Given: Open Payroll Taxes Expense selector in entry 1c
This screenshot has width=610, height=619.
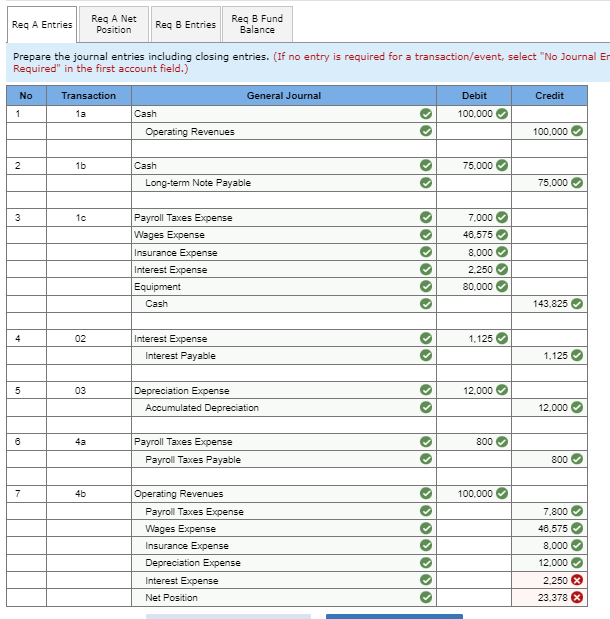Looking at the screenshot, I should coord(284,218).
